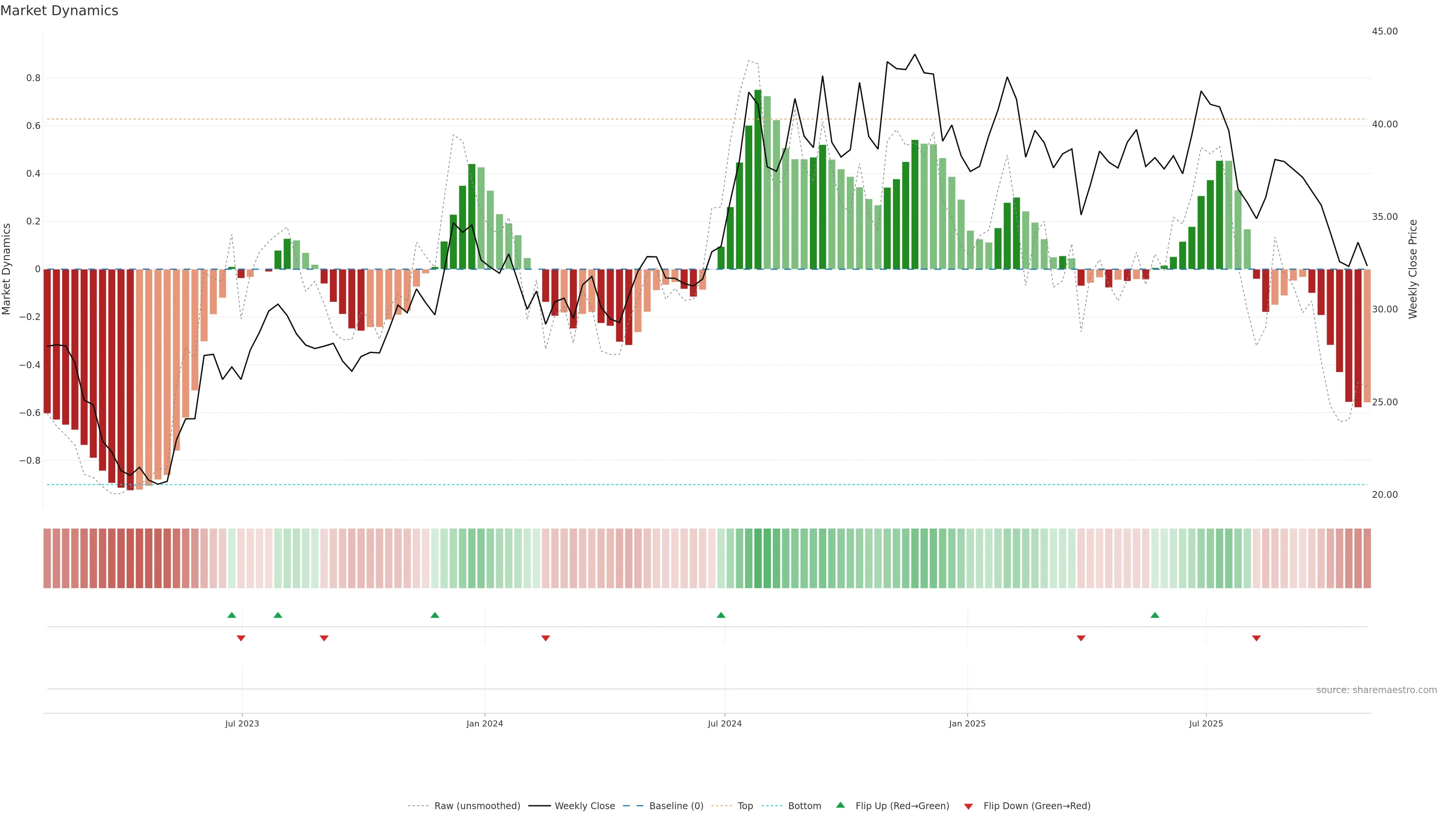
Task: Toggle the Baseline (0) legend entry
Action: click(676, 806)
